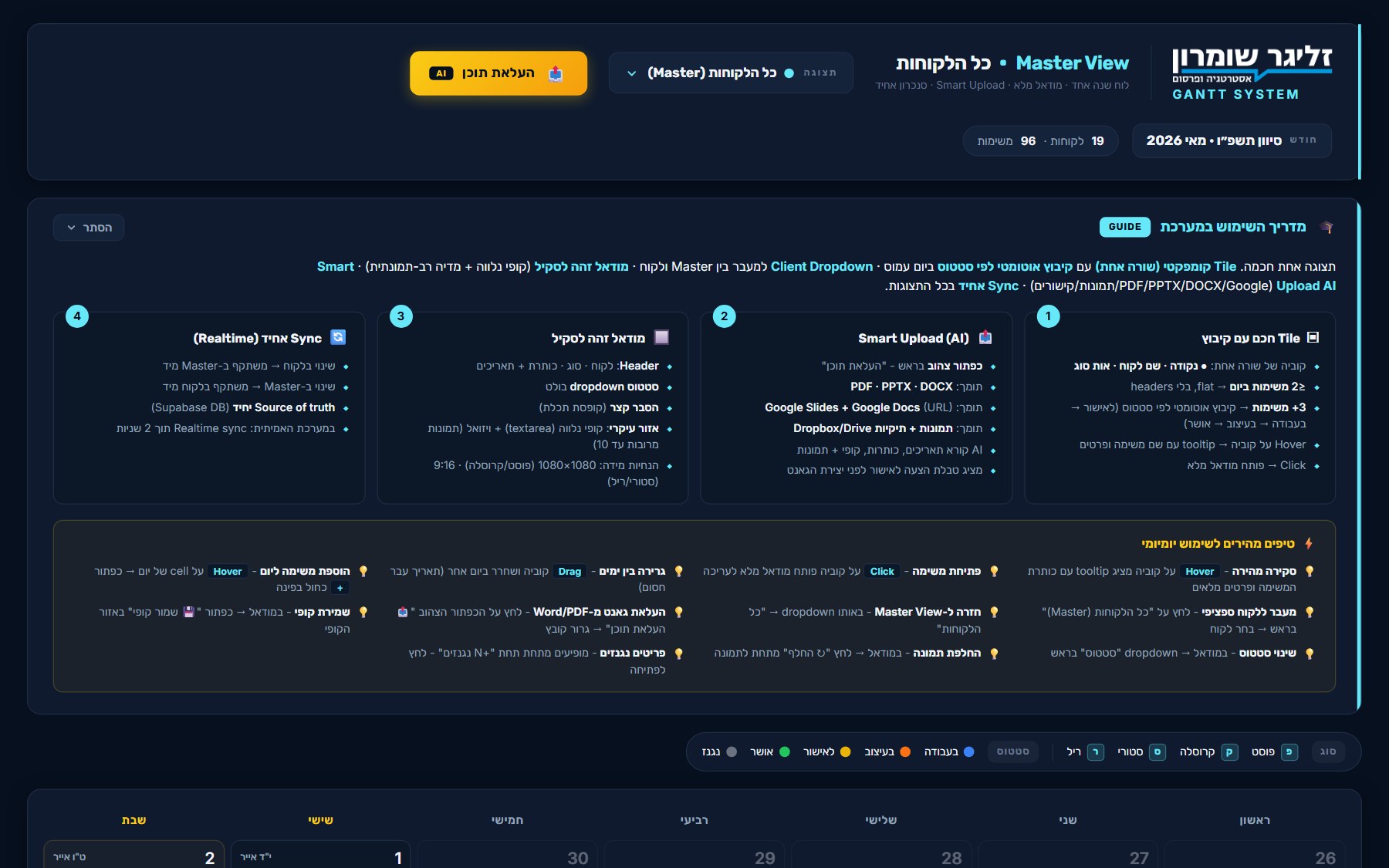Click the blue '+' badge in add-task tip
The width and height of the screenshot is (1389, 868).
pos(340,588)
